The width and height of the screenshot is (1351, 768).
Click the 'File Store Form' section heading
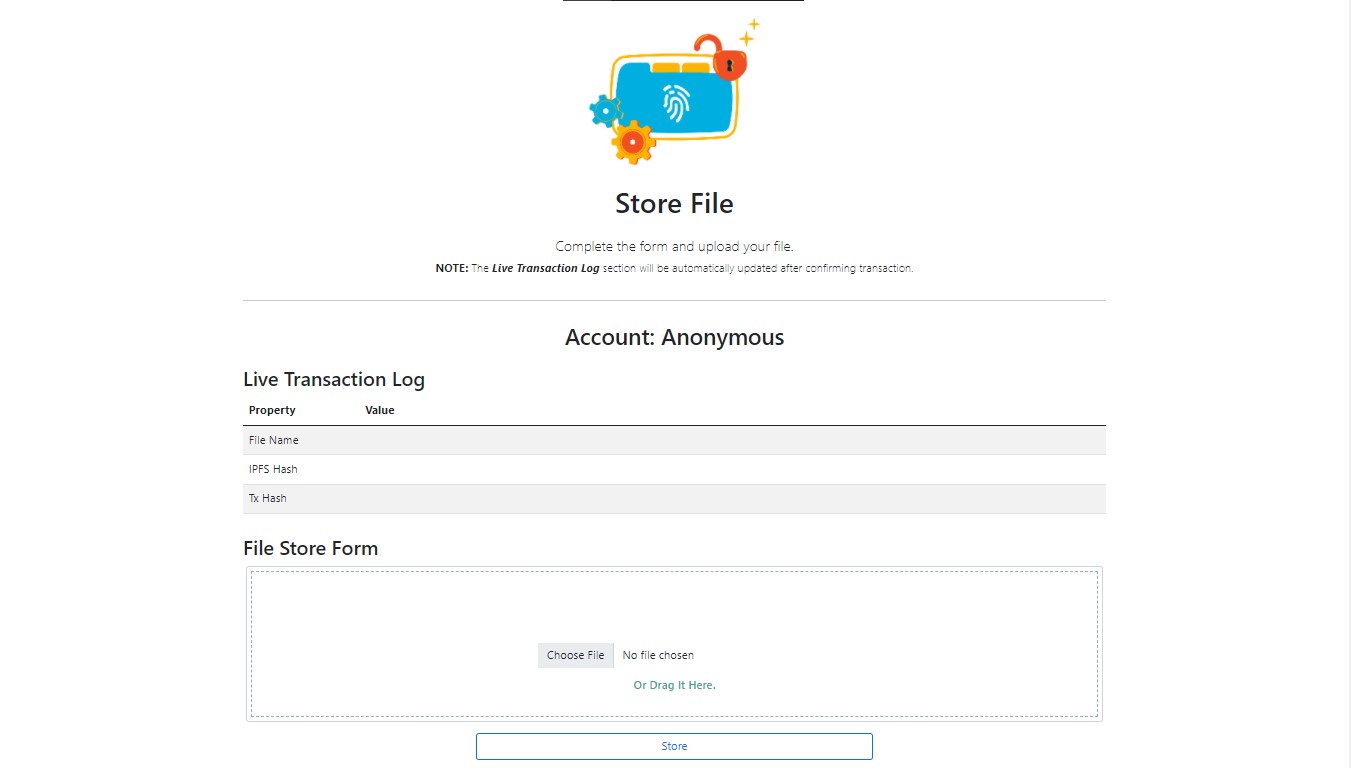(311, 549)
